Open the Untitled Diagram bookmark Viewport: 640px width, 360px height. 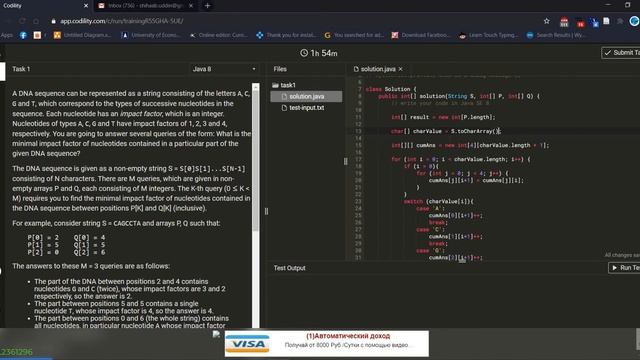[x=82, y=36]
